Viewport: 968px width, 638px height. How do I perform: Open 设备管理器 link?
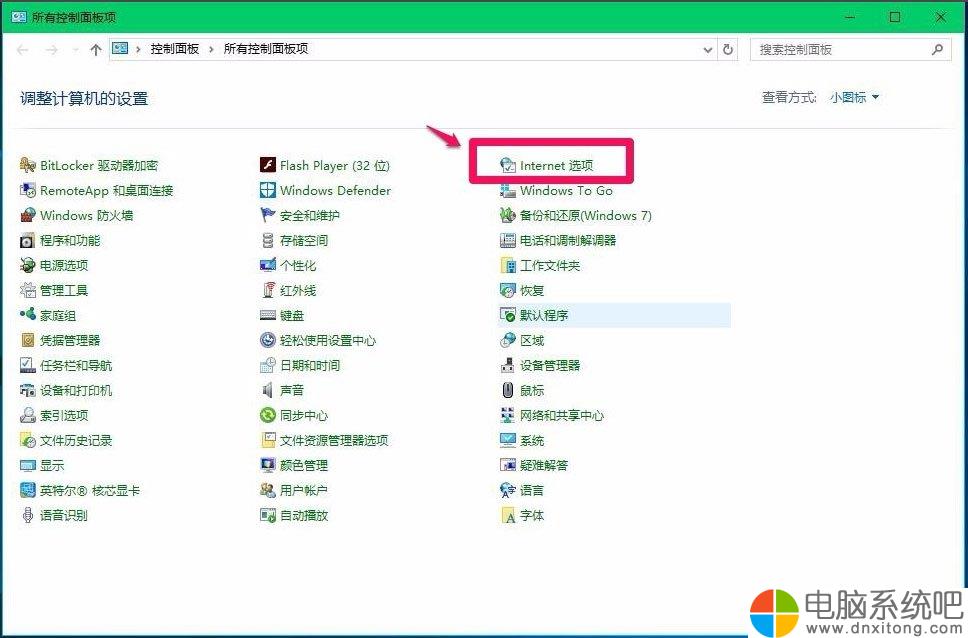(550, 366)
